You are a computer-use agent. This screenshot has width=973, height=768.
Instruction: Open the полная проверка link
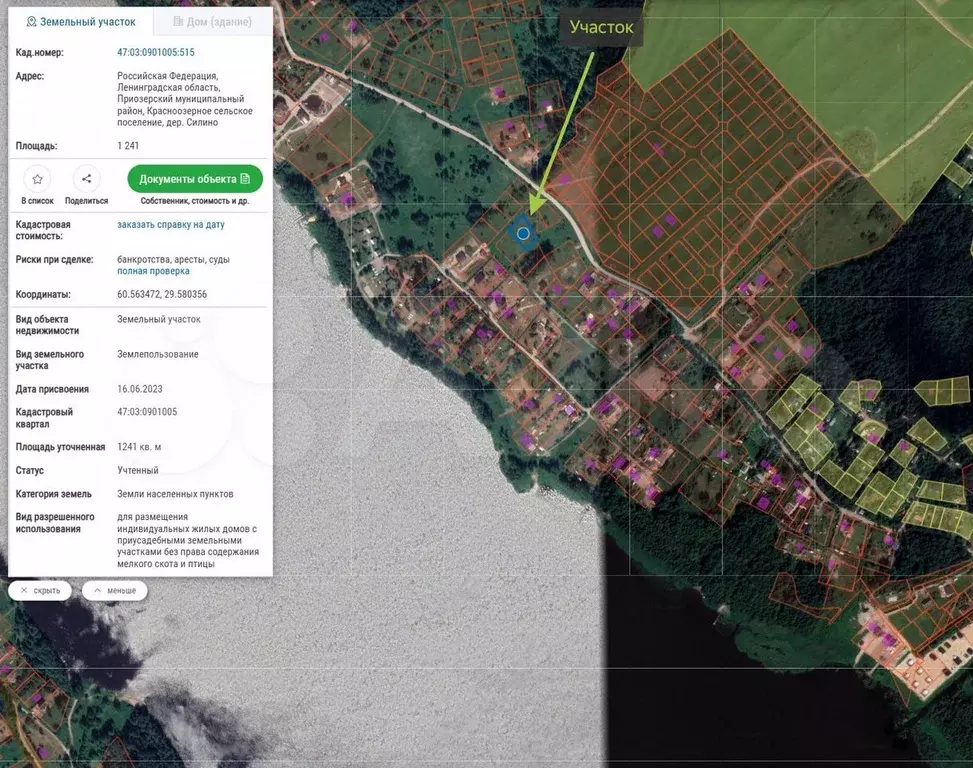153,271
